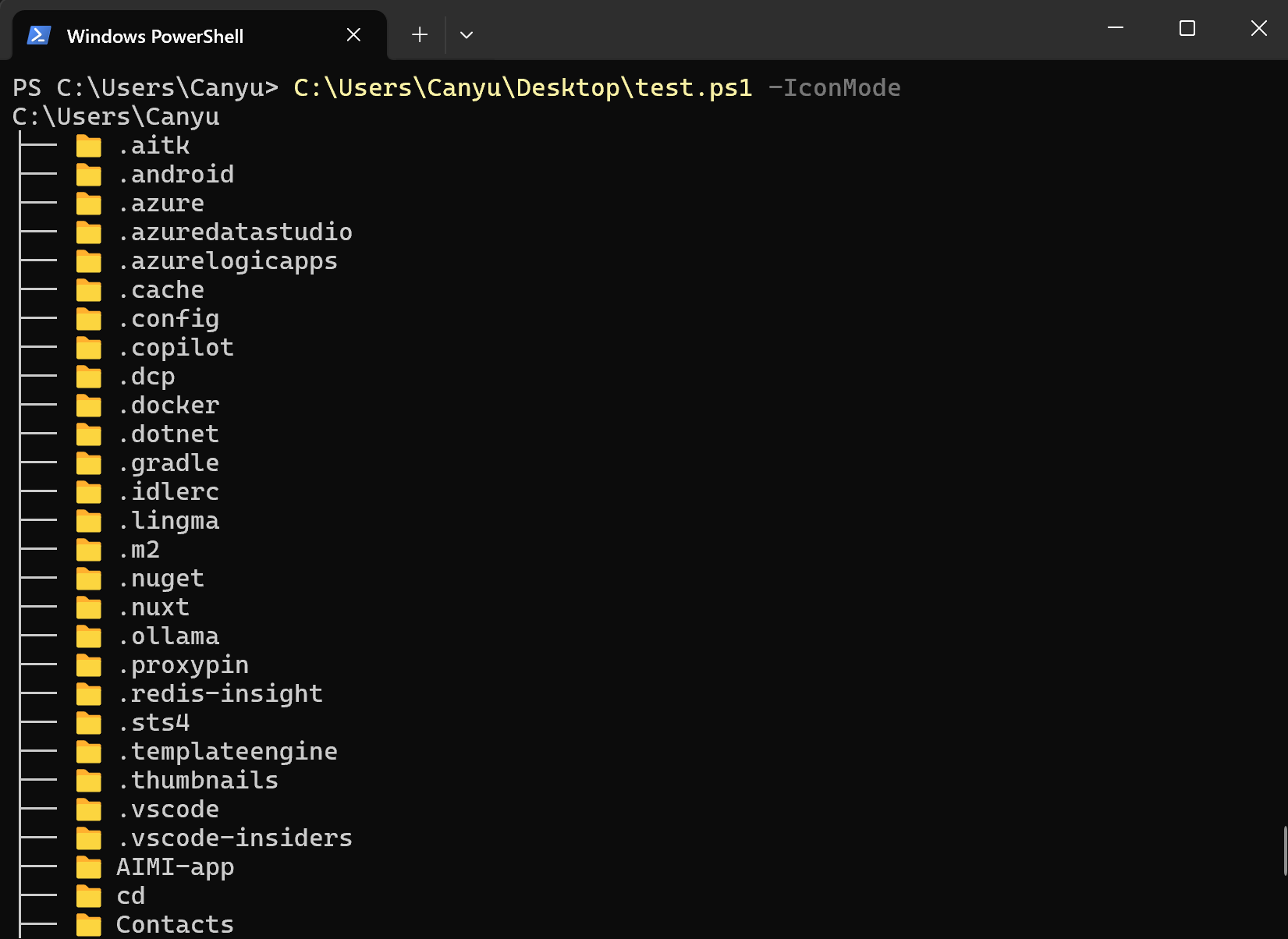The image size is (1288, 939).
Task: Click the .config folder icon
Action: tap(89, 320)
